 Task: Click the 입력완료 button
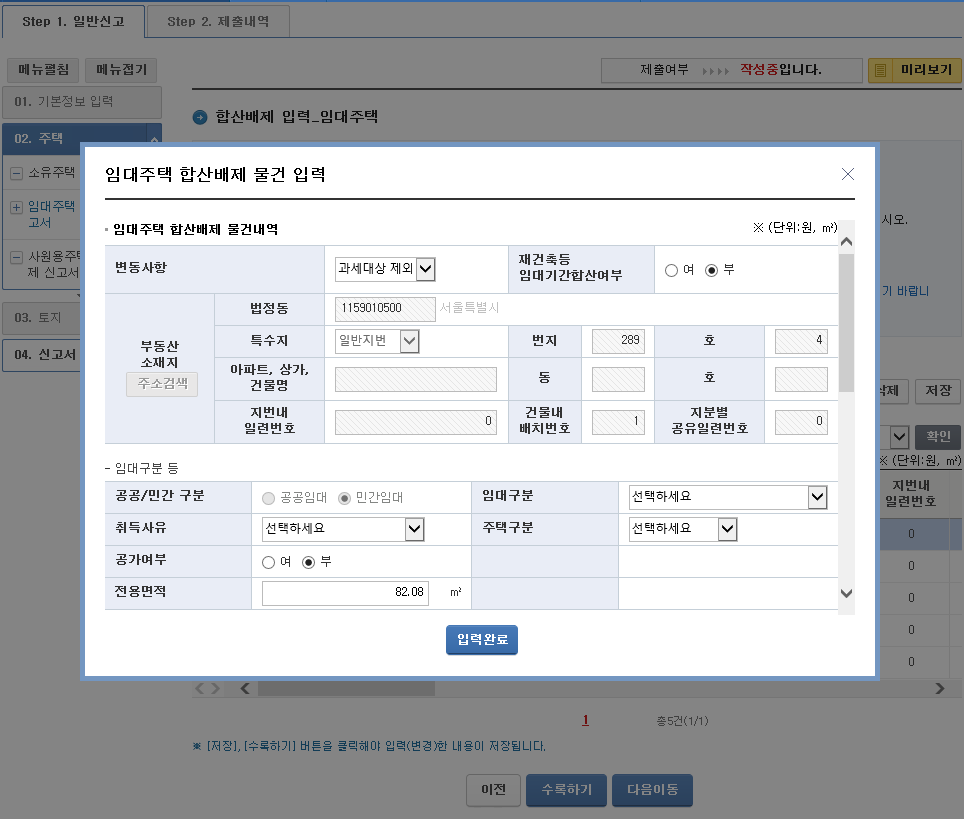481,640
